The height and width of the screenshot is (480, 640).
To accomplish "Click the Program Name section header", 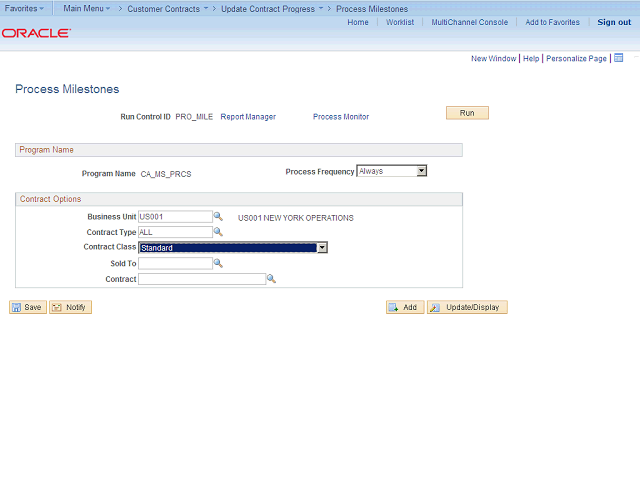I will (239, 150).
